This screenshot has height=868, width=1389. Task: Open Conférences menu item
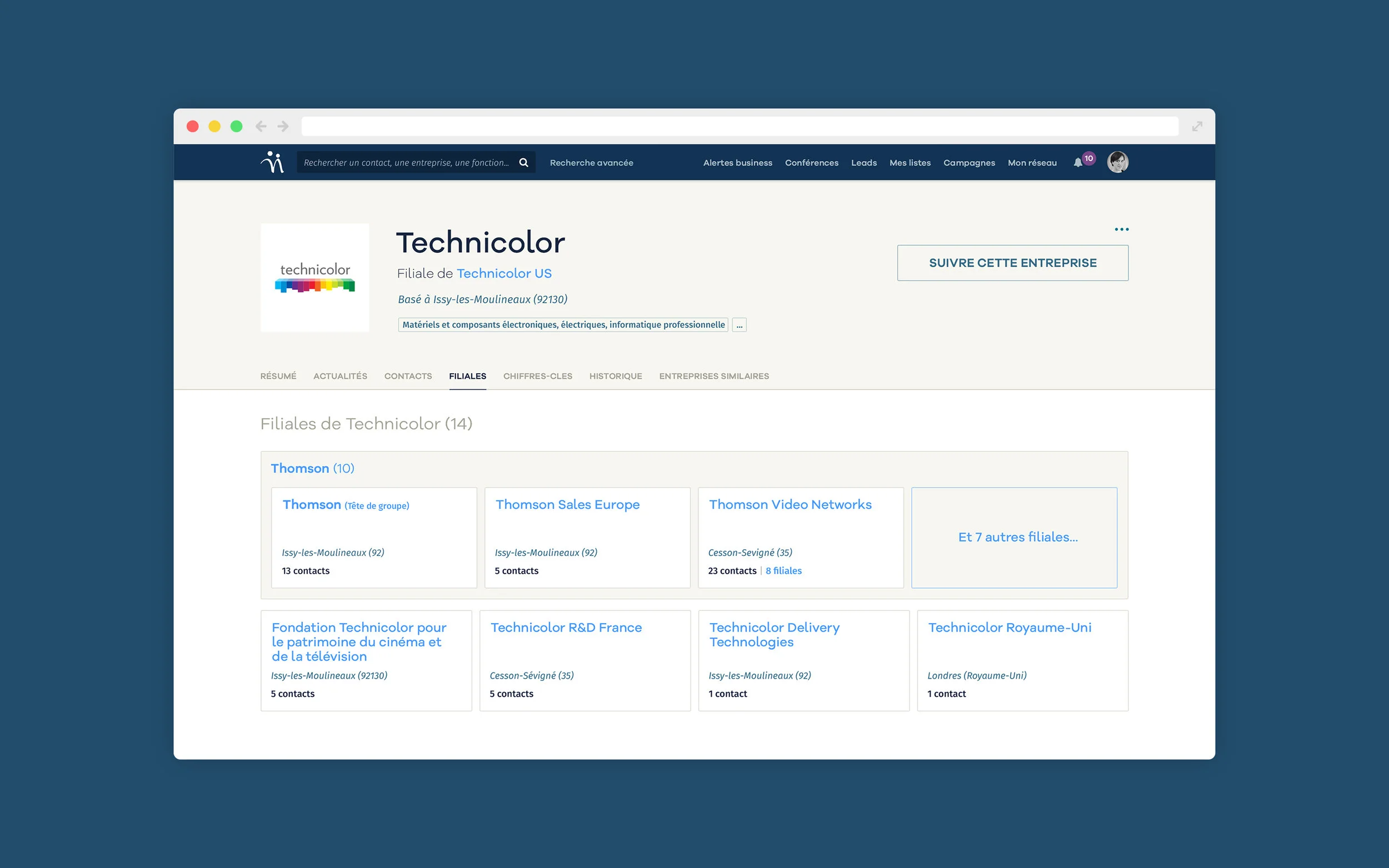[x=811, y=163]
